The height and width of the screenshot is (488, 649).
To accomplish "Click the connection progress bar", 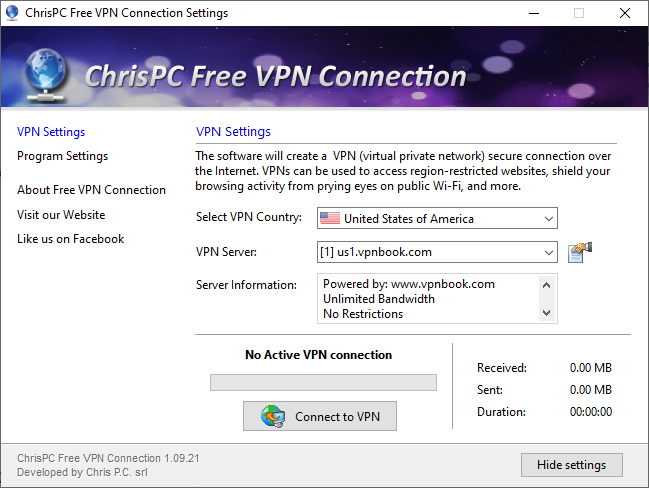I will click(x=323, y=382).
